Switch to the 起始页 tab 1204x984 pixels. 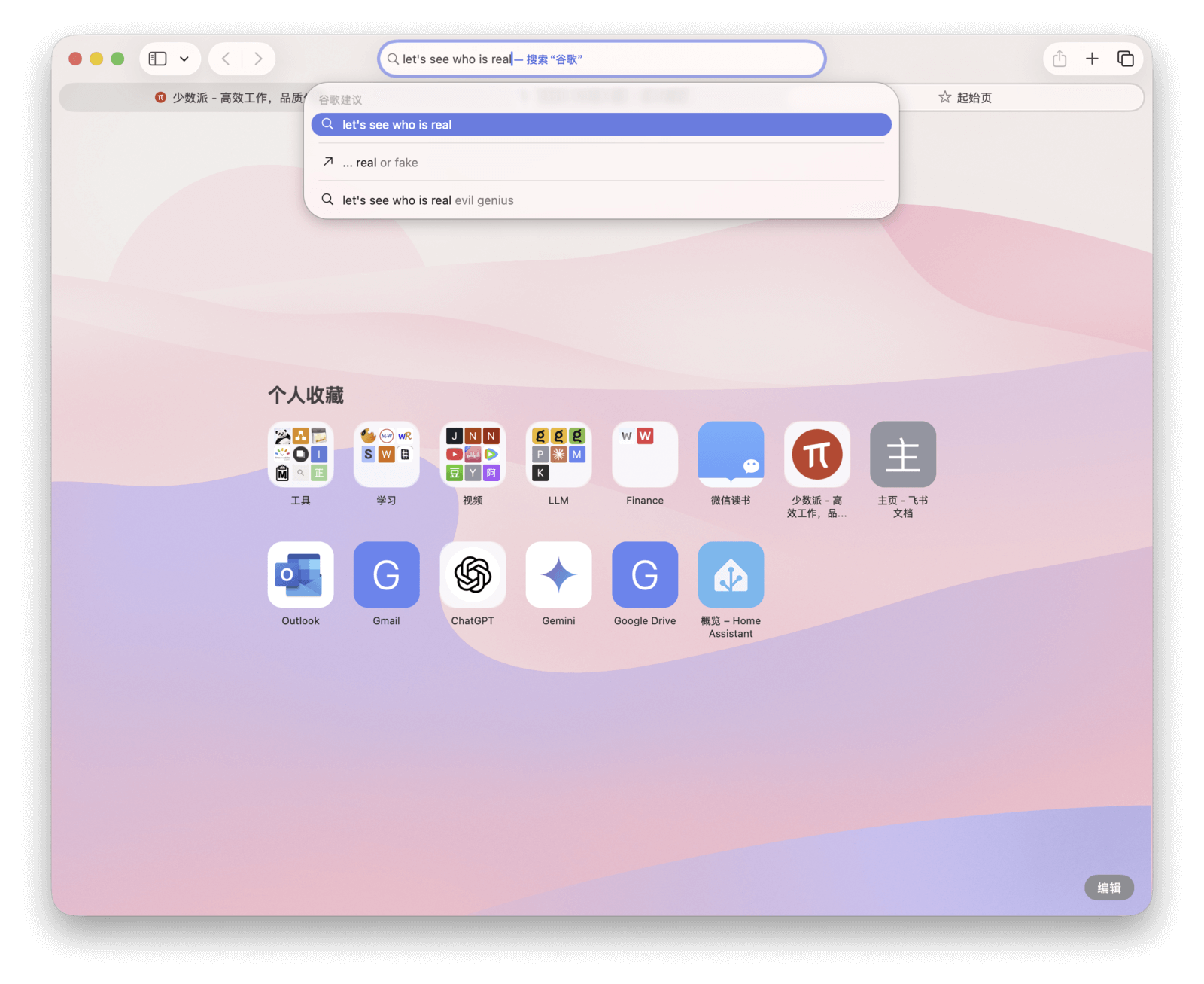(965, 98)
